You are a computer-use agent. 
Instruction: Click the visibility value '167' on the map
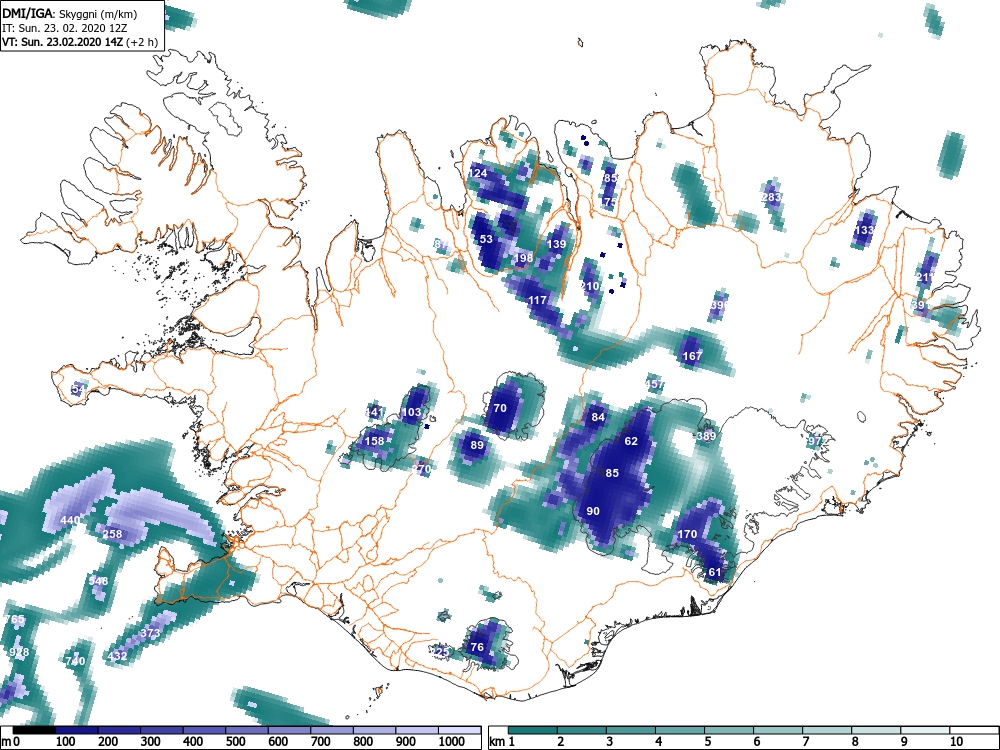(x=693, y=356)
